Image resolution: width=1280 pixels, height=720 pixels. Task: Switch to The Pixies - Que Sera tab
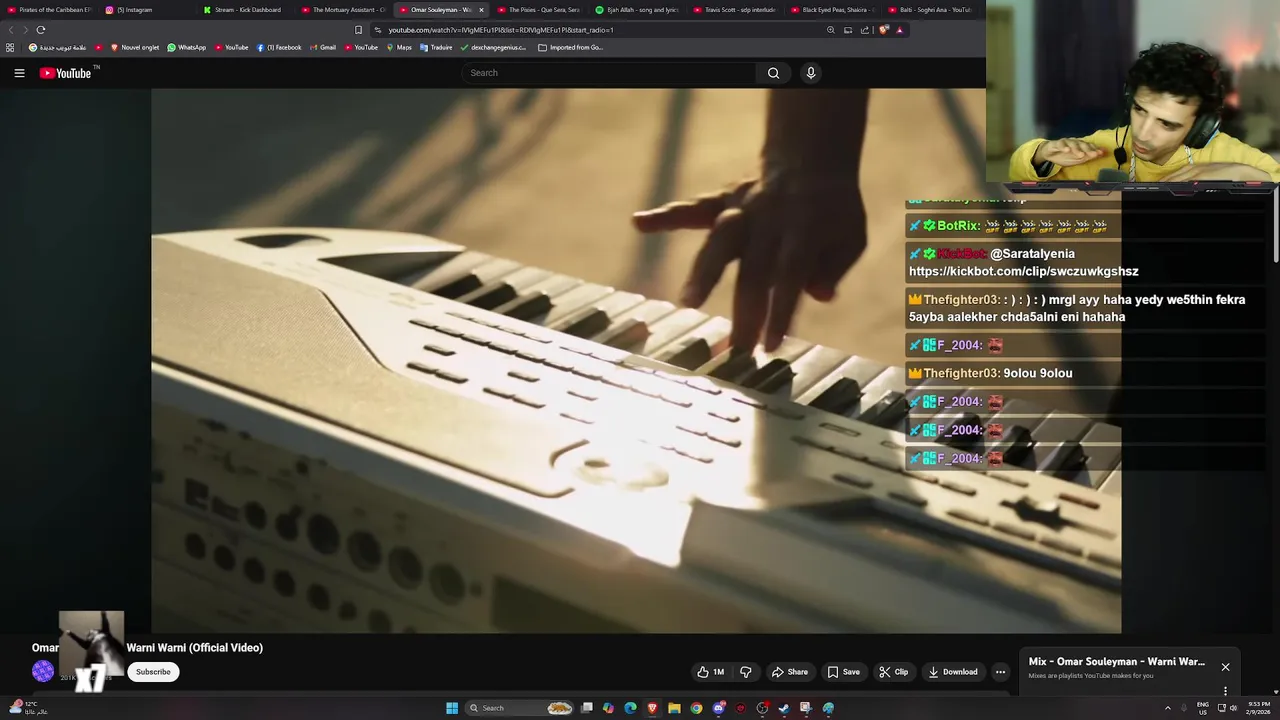(x=541, y=10)
